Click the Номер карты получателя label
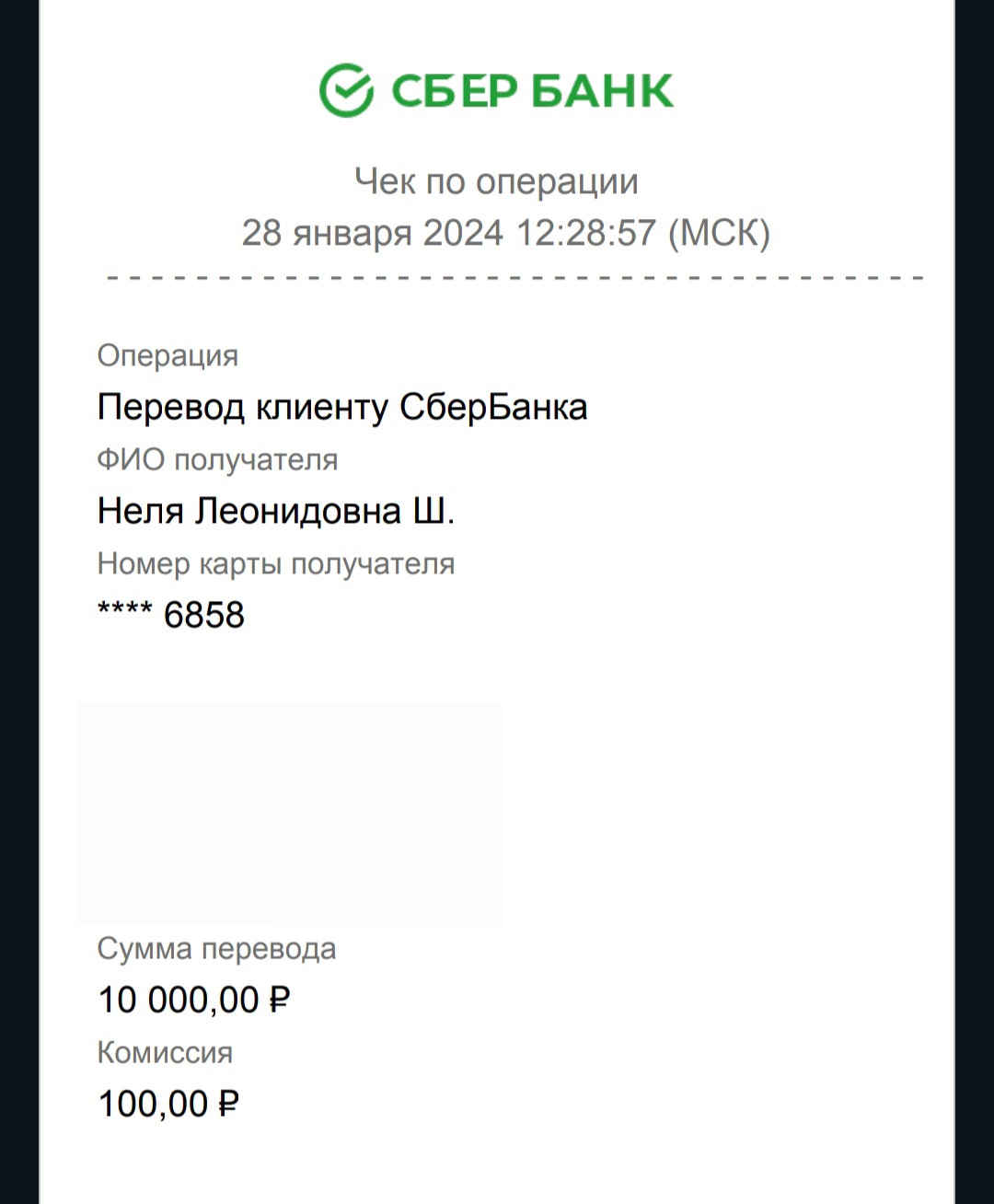Screen dimensions: 994x1204 (276, 563)
